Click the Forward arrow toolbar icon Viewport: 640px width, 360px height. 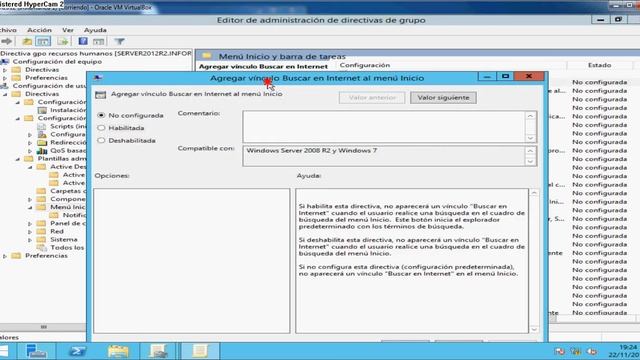[6, 41]
